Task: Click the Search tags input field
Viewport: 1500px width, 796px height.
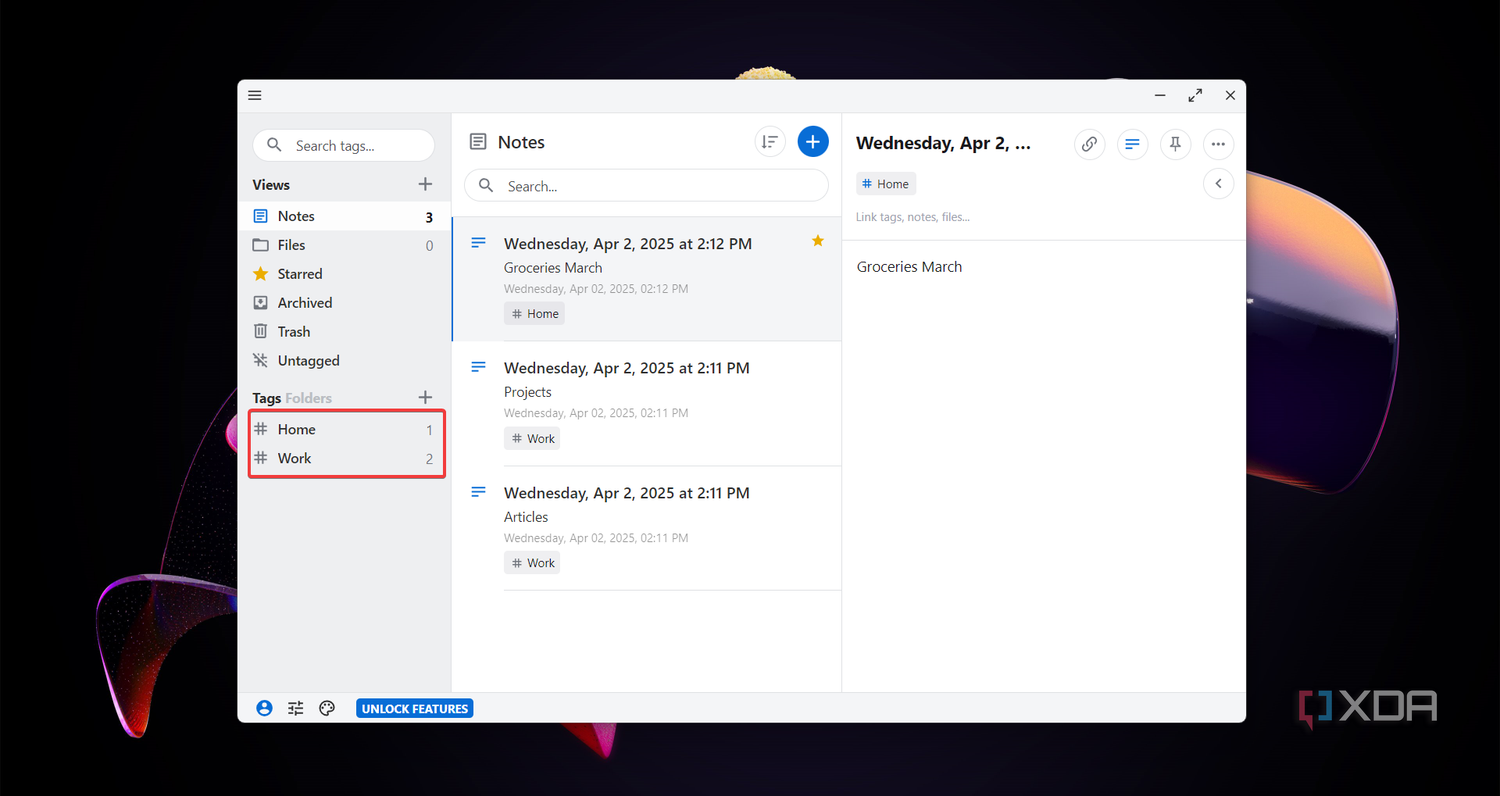Action: pyautogui.click(x=343, y=145)
